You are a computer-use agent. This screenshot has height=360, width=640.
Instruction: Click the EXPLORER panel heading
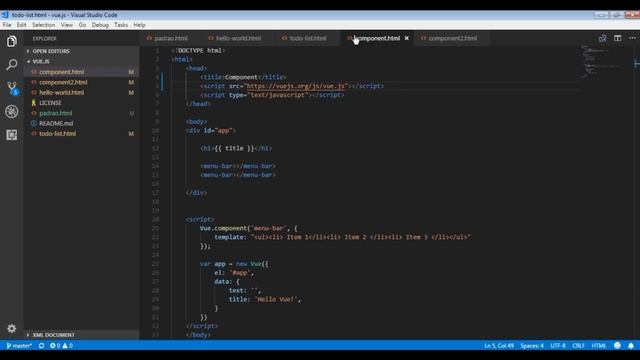44,39
